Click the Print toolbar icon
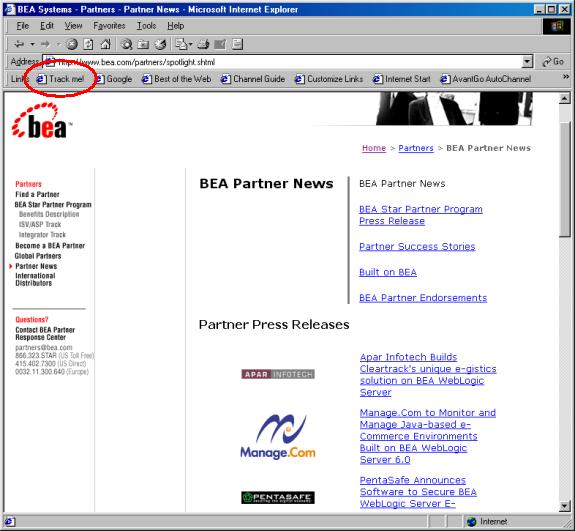The height and width of the screenshot is (531, 575). (x=203, y=44)
